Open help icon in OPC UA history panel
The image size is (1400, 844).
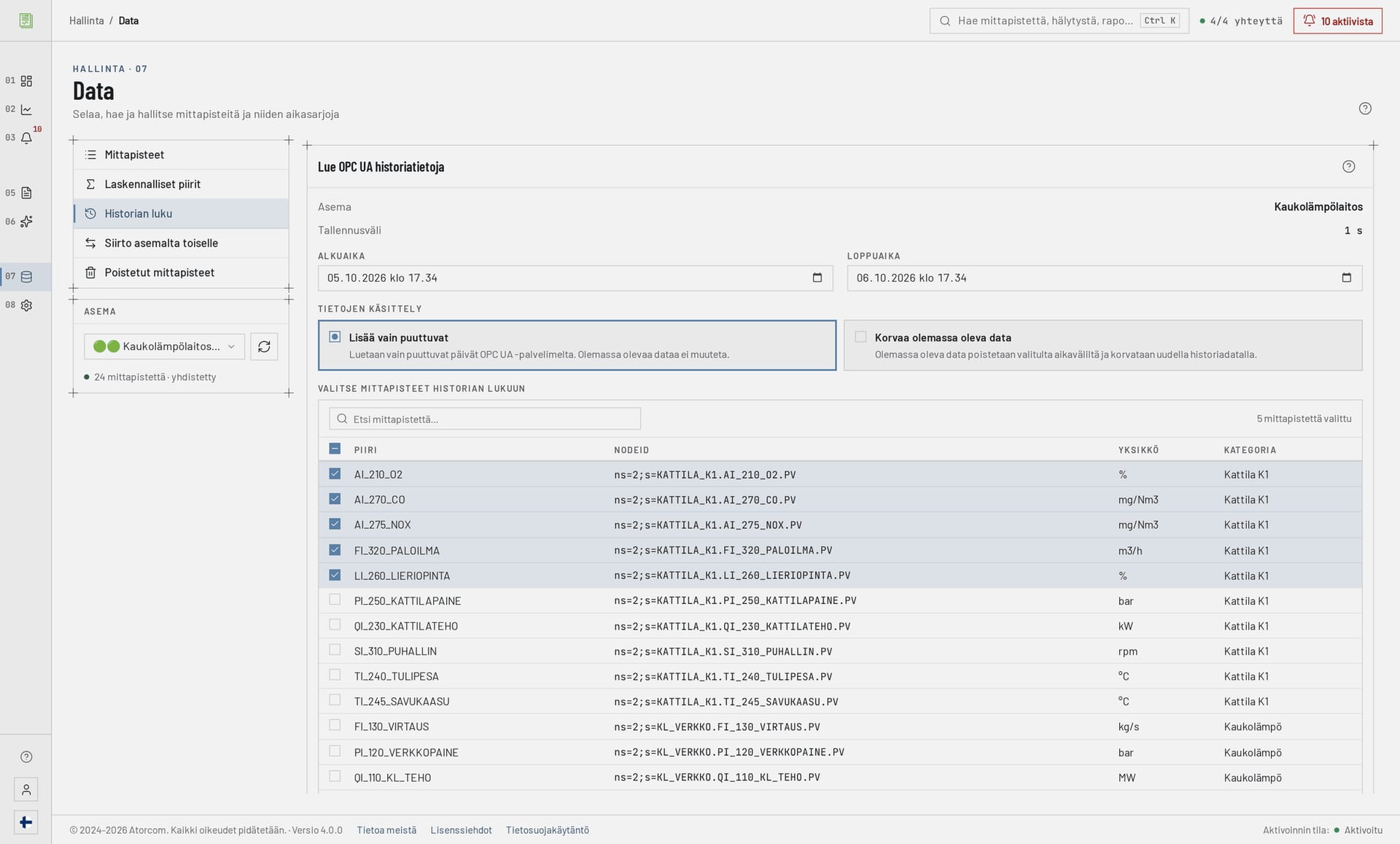[x=1349, y=167]
